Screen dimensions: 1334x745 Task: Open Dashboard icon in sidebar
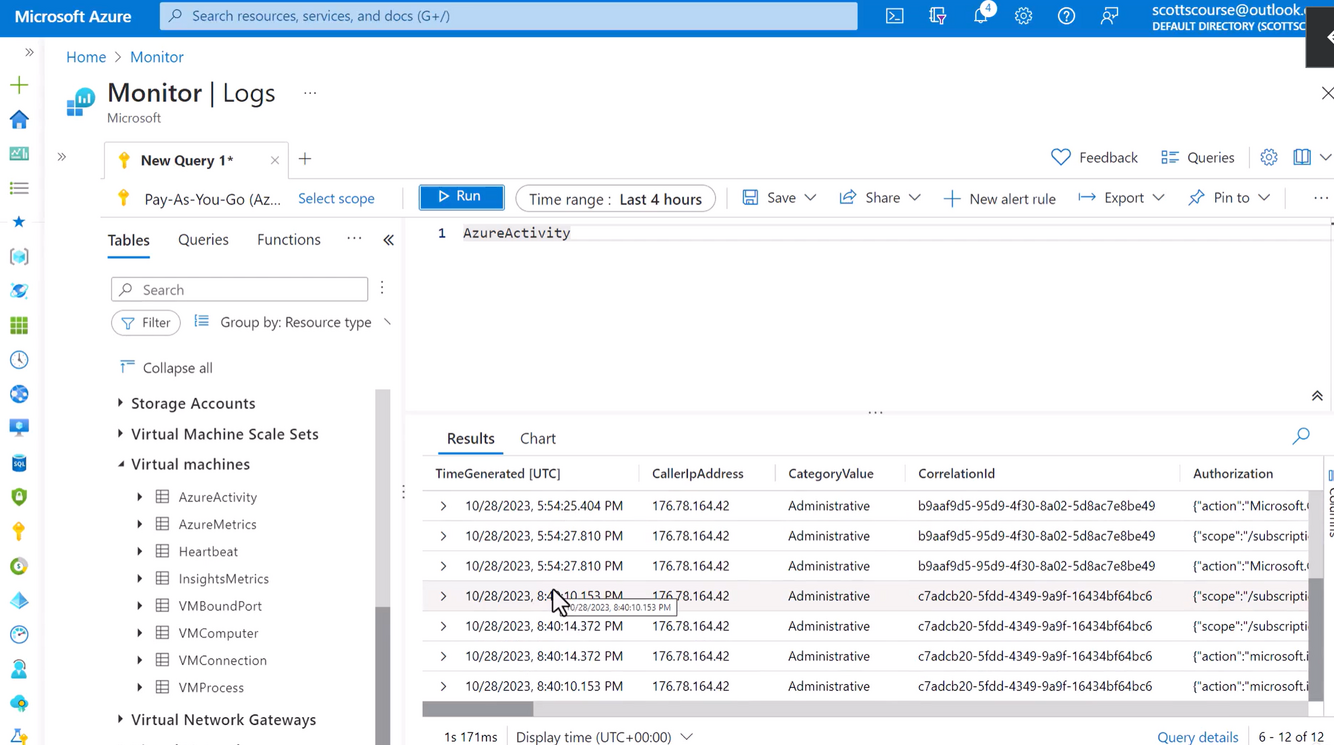click(x=19, y=154)
